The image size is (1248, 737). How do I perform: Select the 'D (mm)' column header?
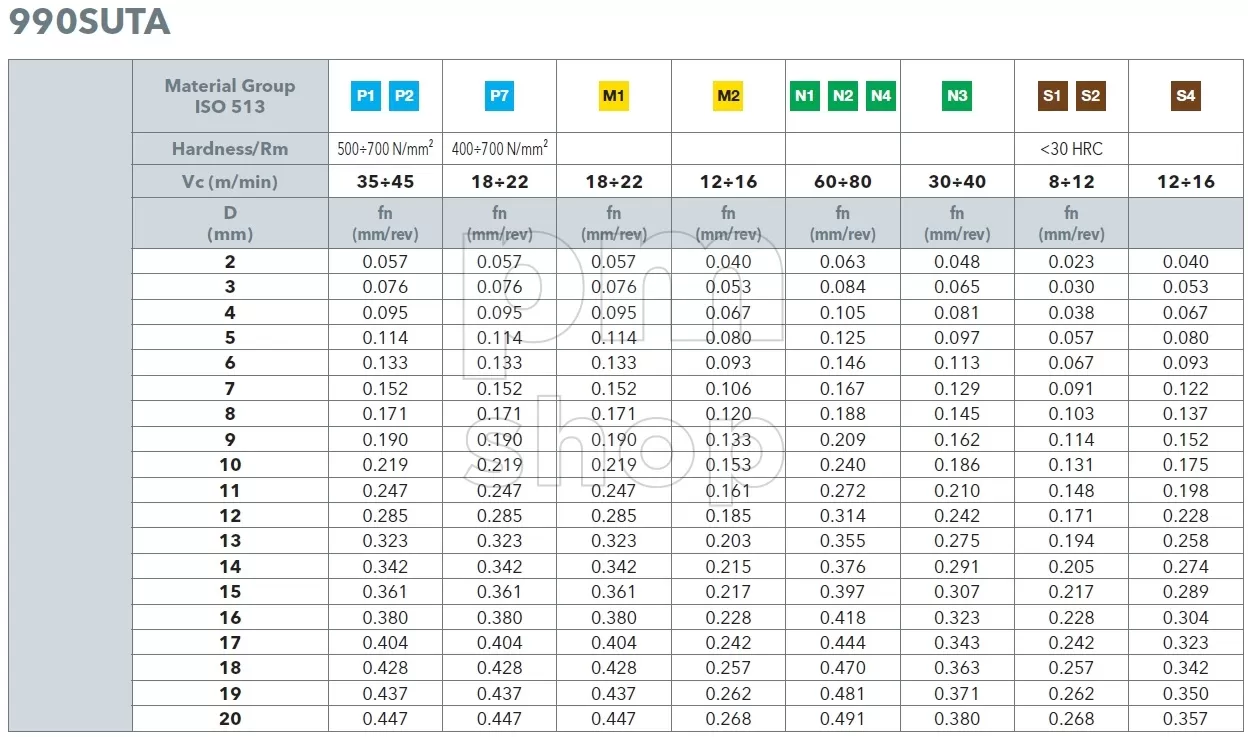point(230,223)
